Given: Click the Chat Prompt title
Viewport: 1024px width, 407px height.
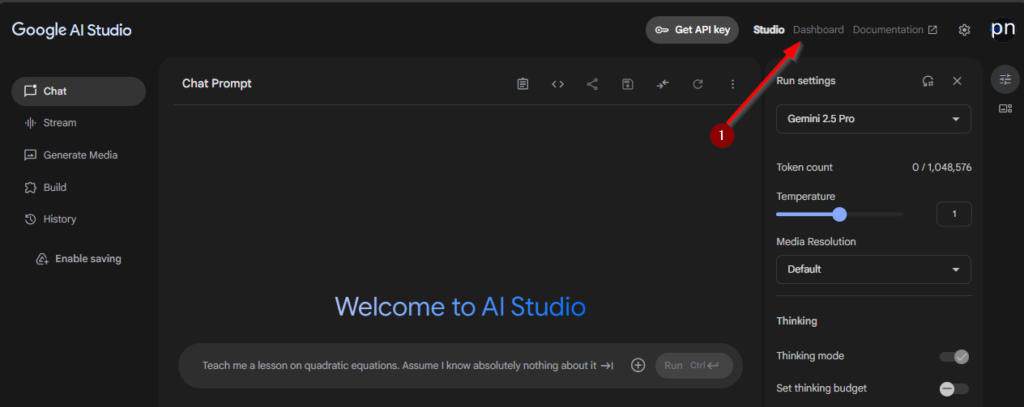Looking at the screenshot, I should [x=217, y=84].
